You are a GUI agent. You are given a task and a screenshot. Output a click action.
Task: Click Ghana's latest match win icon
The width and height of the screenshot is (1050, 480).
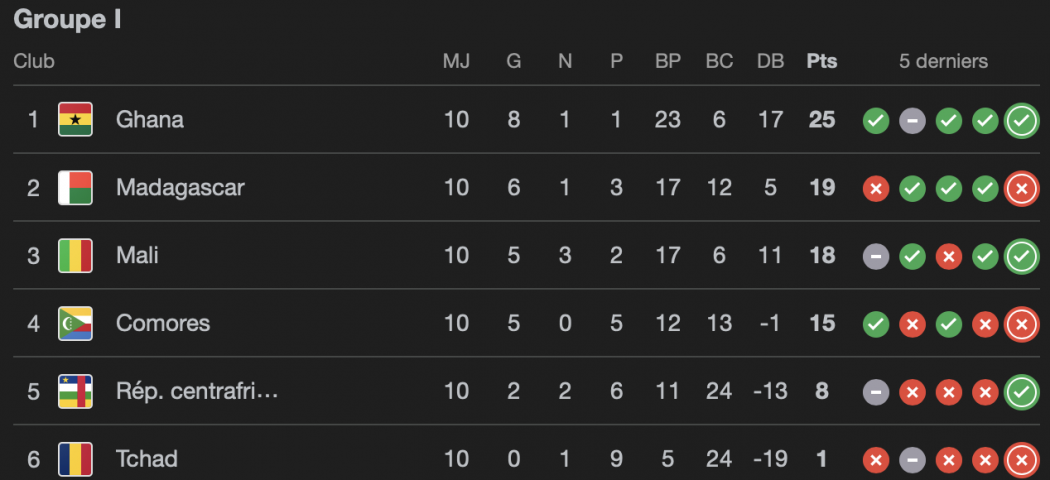coord(1021,121)
